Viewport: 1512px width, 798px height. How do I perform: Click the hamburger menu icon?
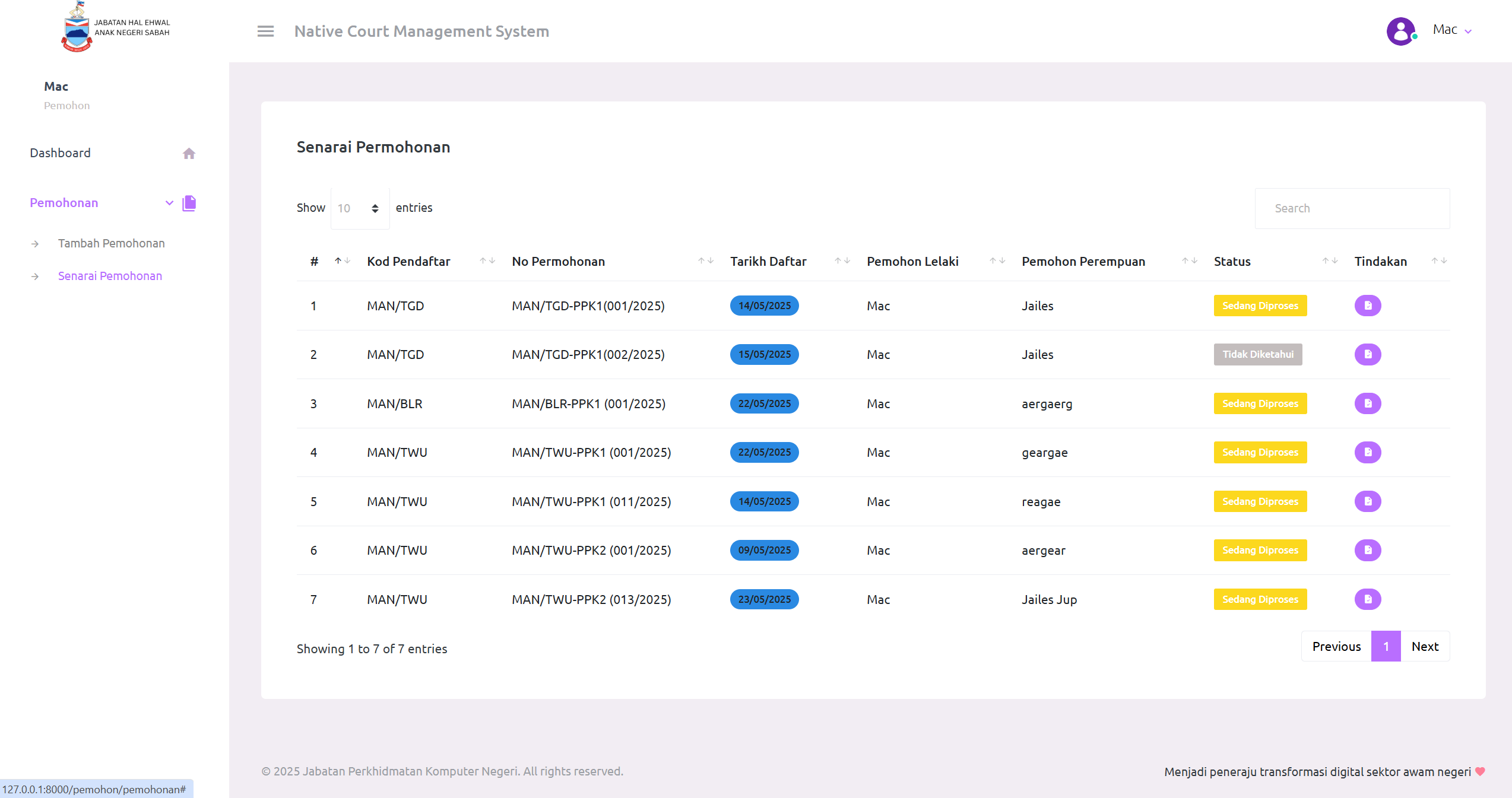(265, 31)
